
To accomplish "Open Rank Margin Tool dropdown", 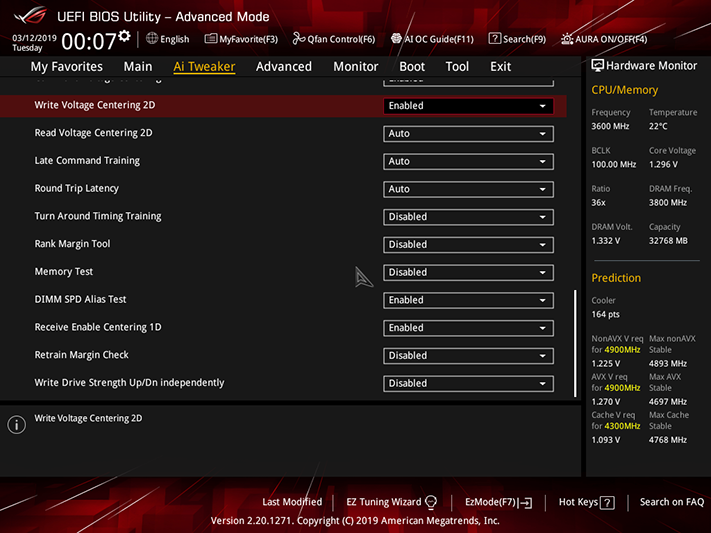I will click(468, 244).
